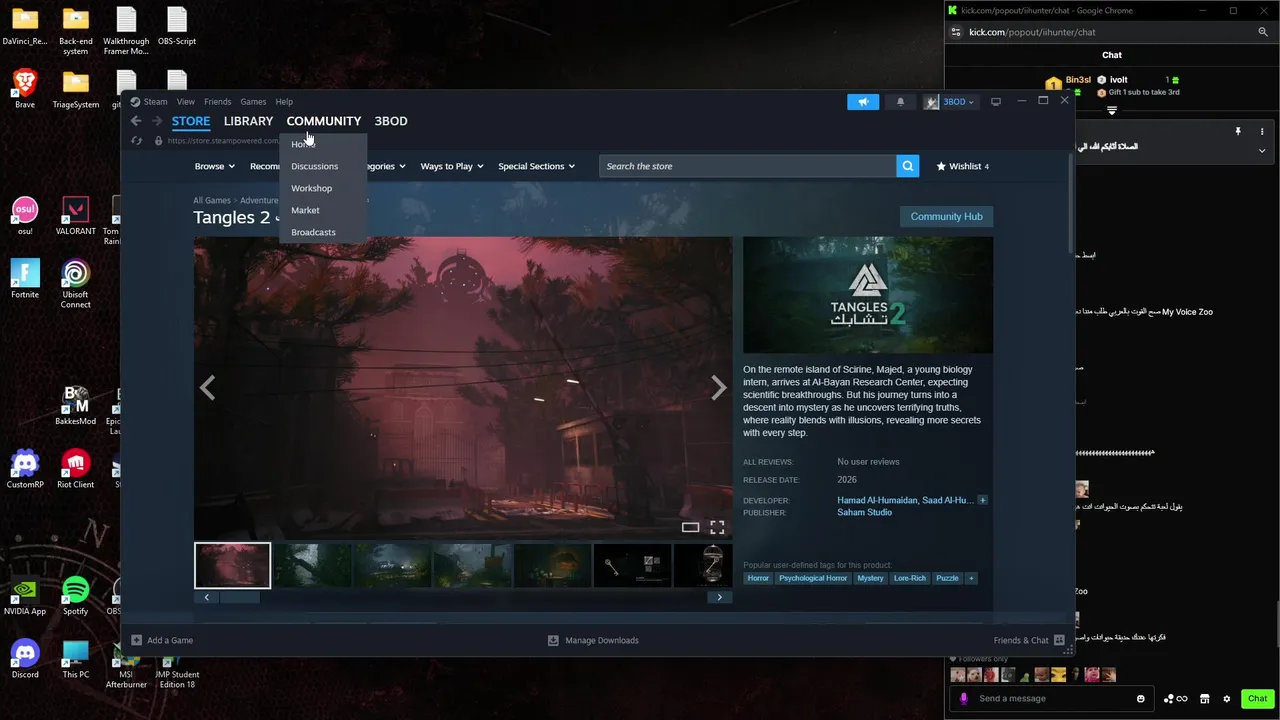Move thumbnail strip back with left arrow
This screenshot has width=1280, height=720.
(207, 597)
